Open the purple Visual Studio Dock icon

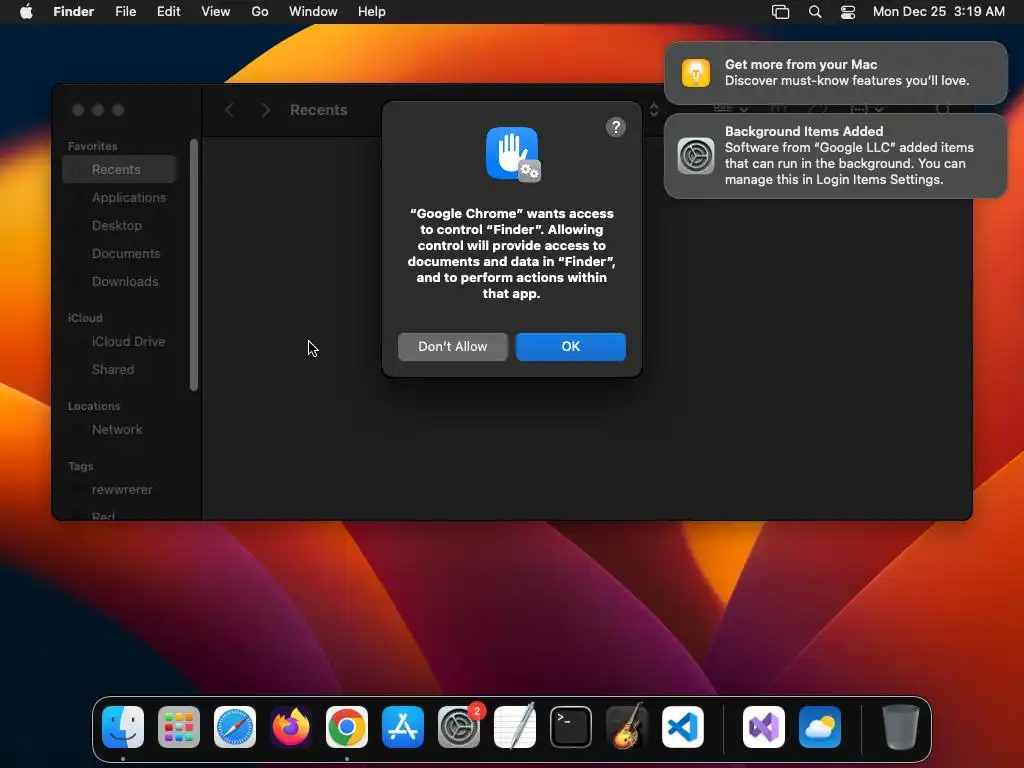point(764,727)
